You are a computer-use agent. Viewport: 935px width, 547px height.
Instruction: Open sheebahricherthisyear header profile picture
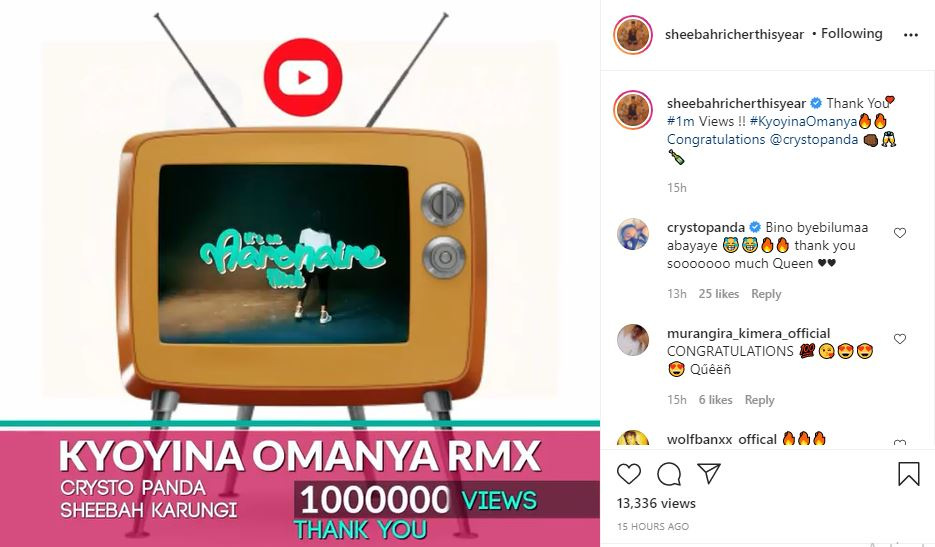click(633, 35)
